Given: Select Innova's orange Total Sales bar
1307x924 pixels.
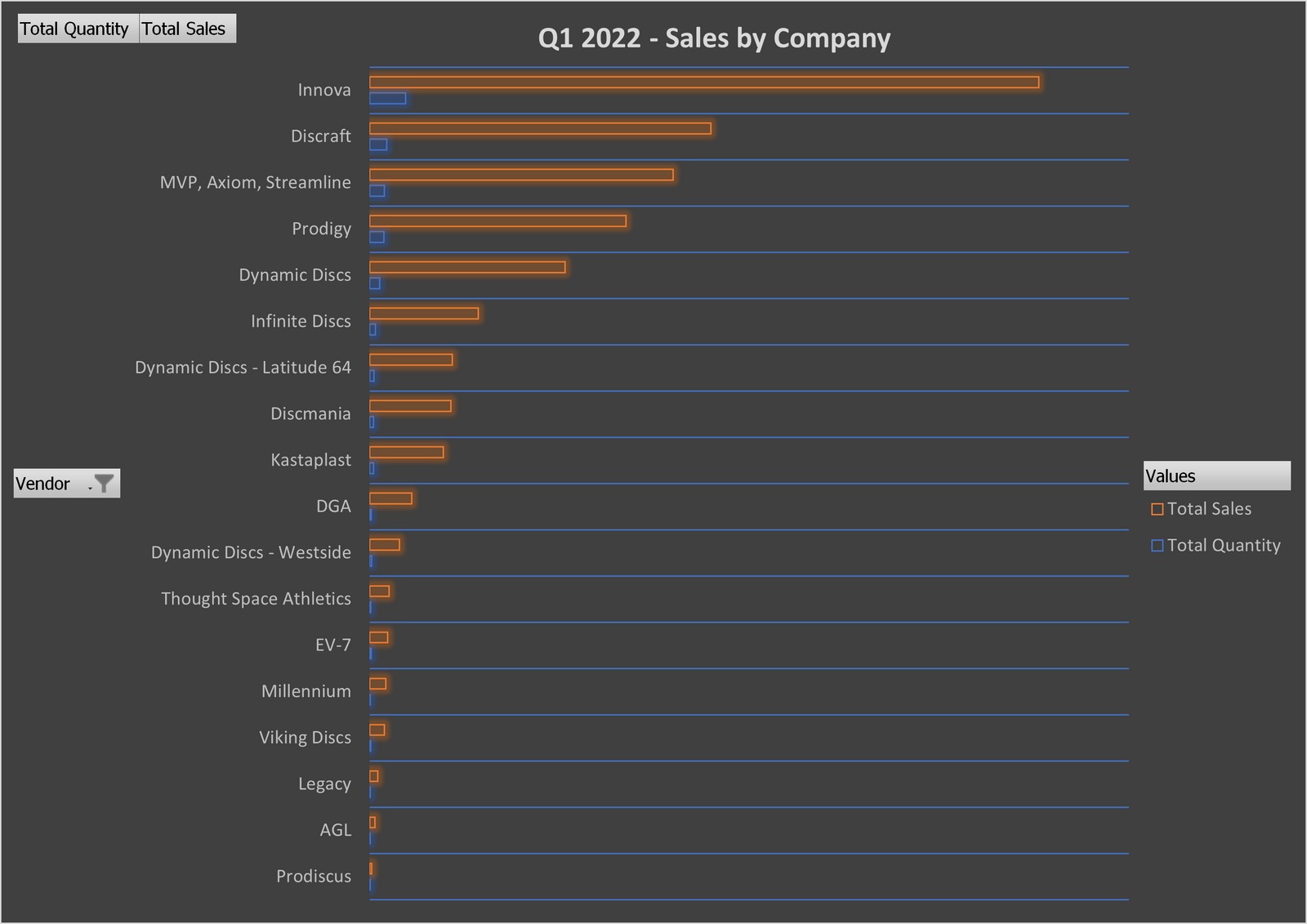Looking at the screenshot, I should point(703,81).
